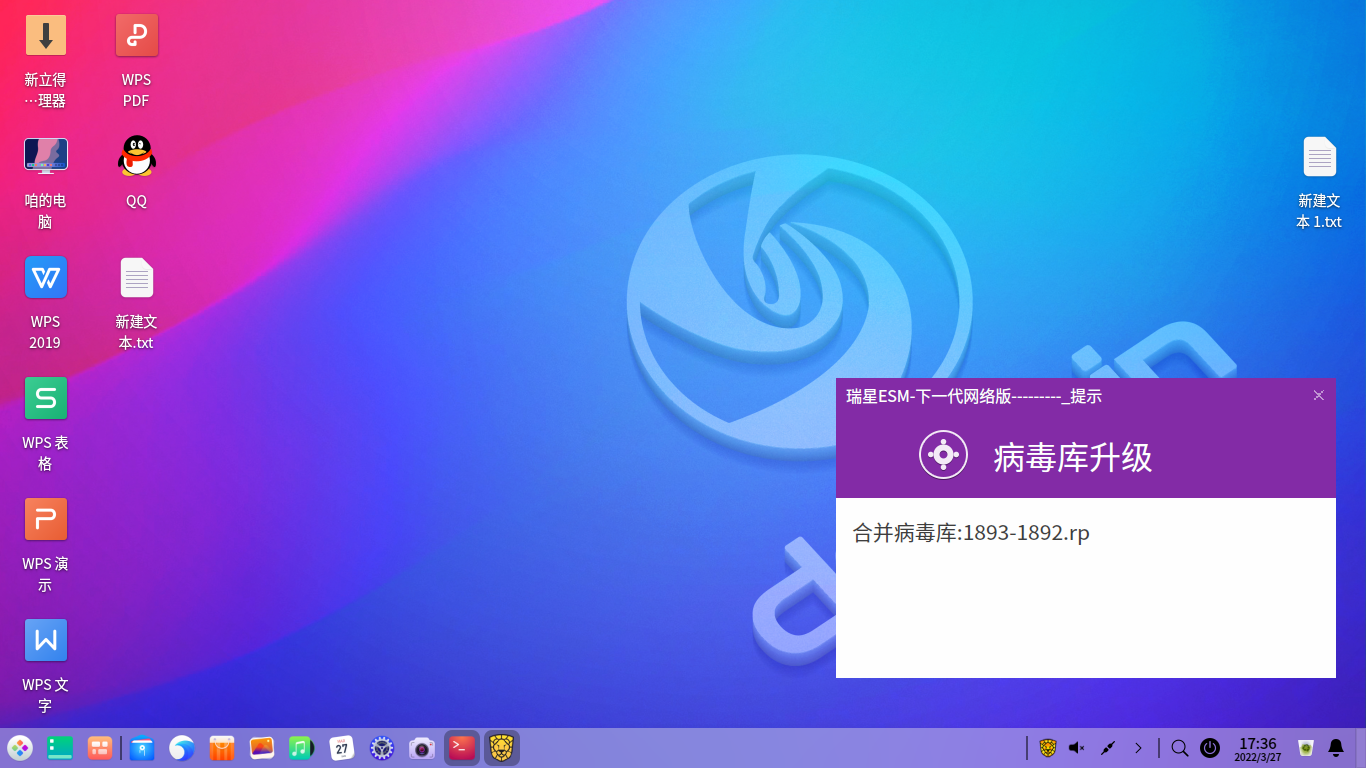
Task: Click the Rising antivirus lion dock icon
Action: 502,748
